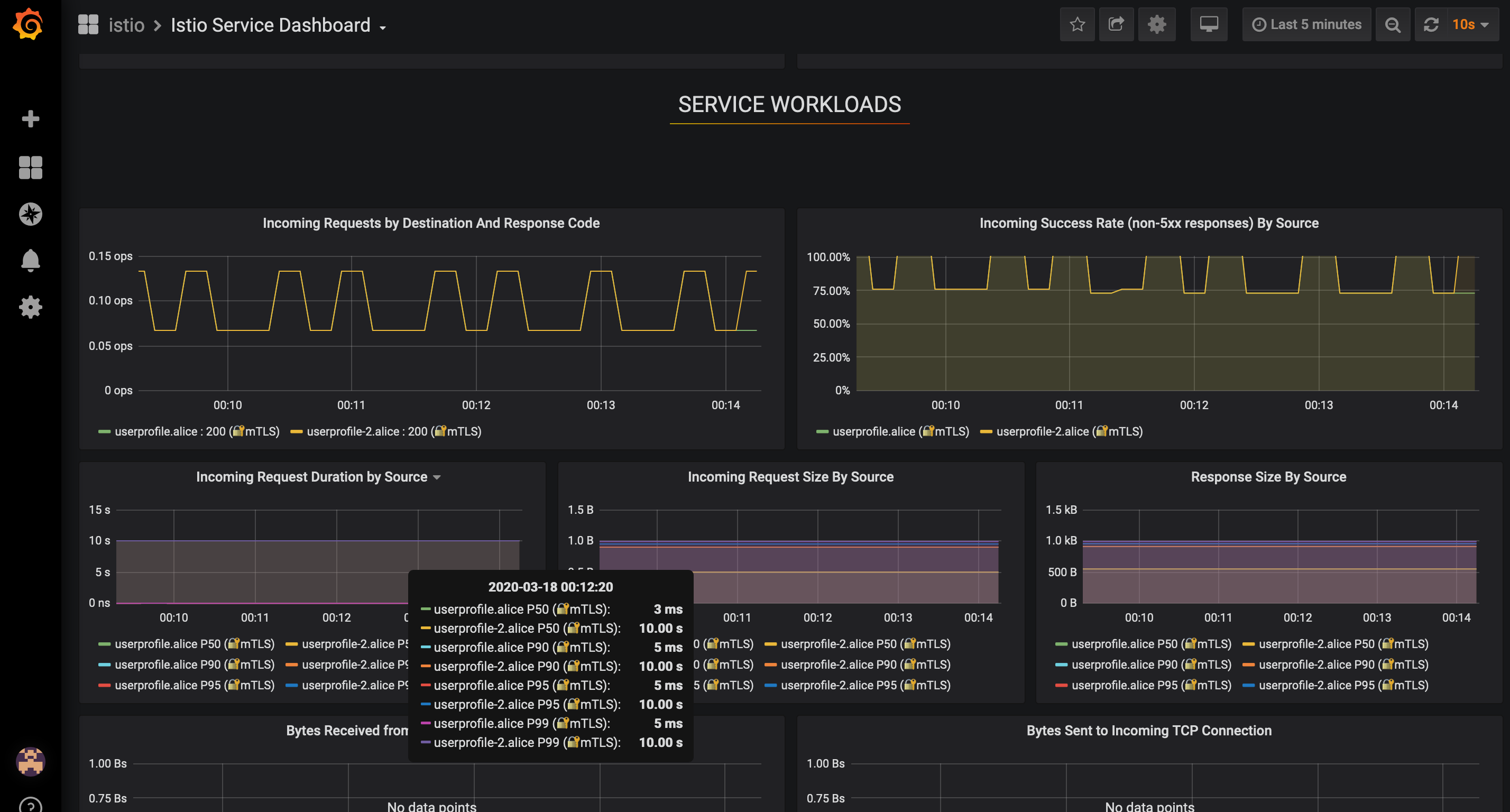The image size is (1510, 812).
Task: Zoom out time range with magnifier
Action: pos(1393,25)
